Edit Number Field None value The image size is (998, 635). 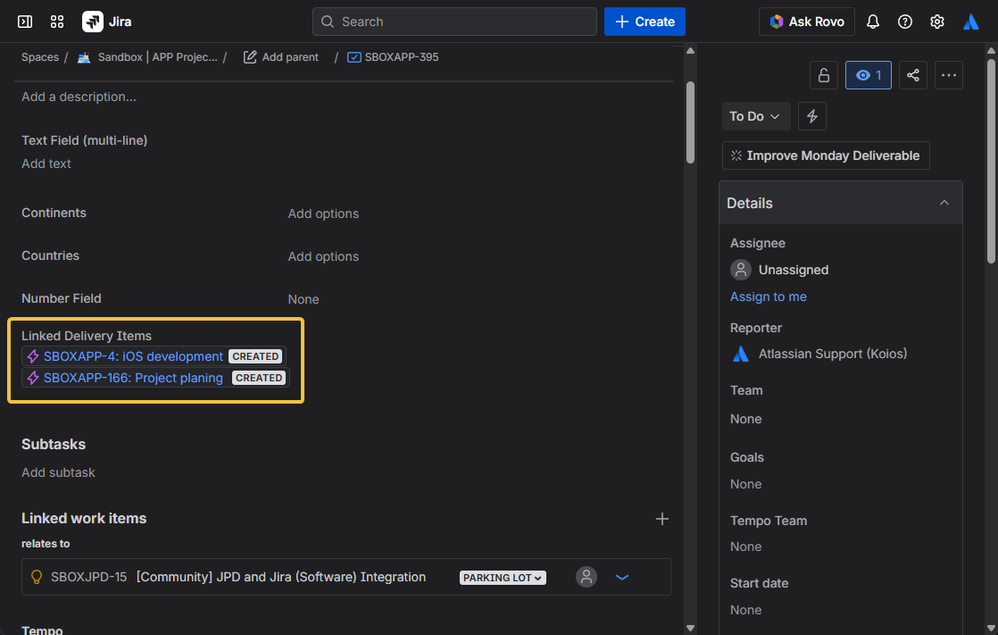[x=303, y=299]
